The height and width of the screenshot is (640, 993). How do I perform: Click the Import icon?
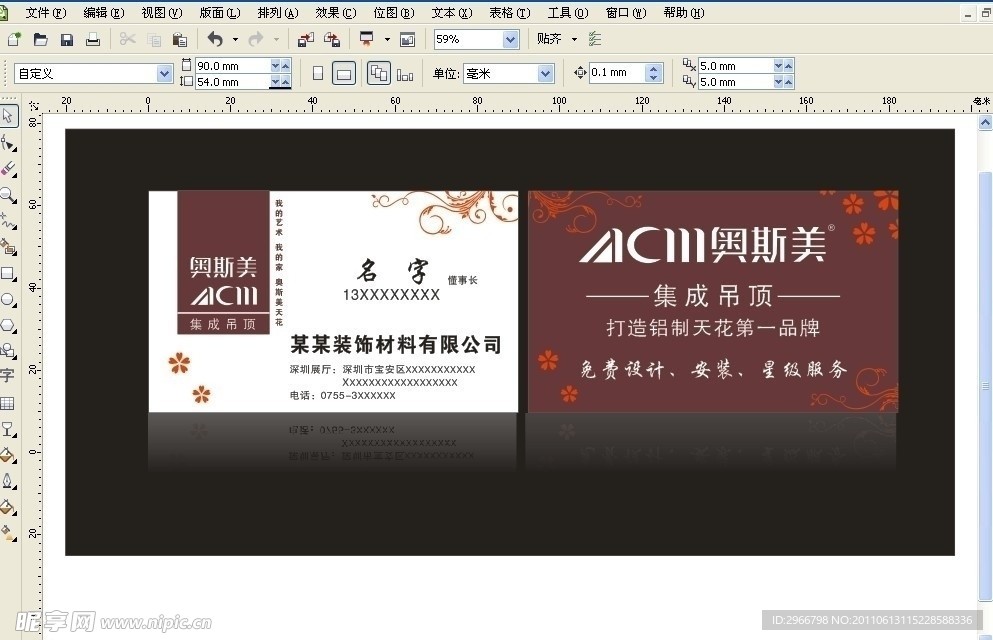click(x=306, y=39)
